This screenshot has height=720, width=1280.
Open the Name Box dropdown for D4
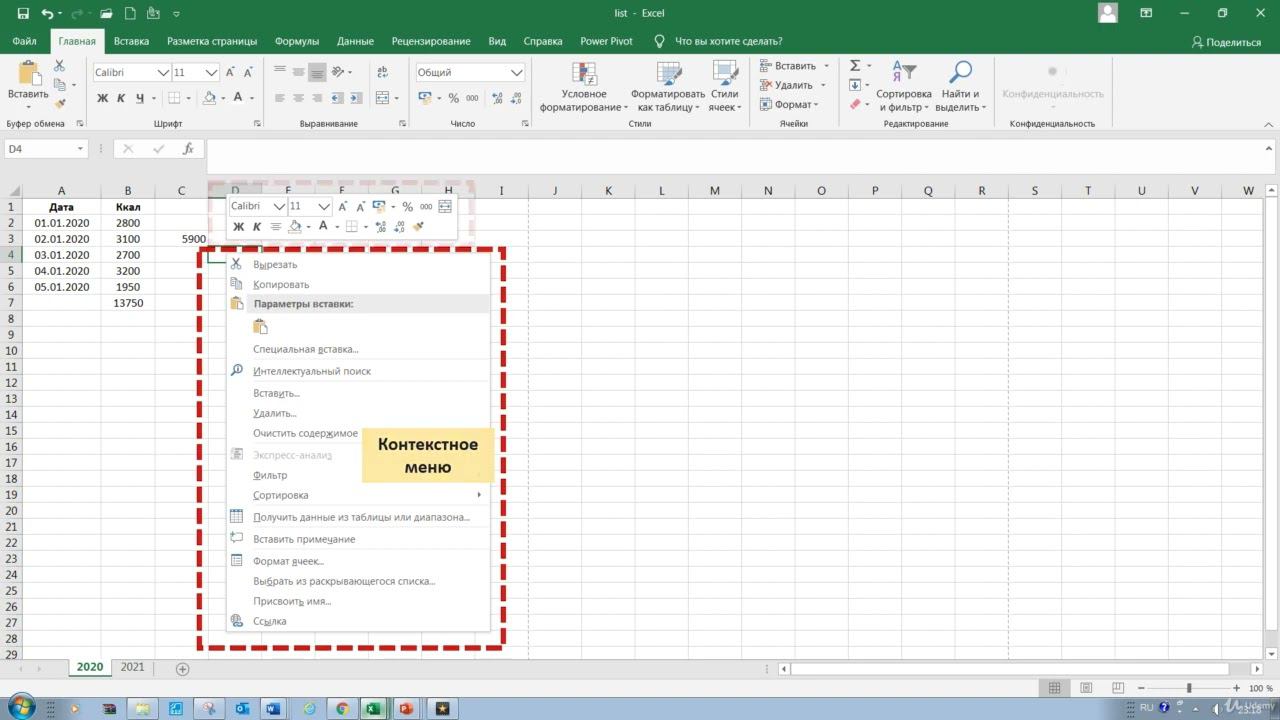coord(80,149)
